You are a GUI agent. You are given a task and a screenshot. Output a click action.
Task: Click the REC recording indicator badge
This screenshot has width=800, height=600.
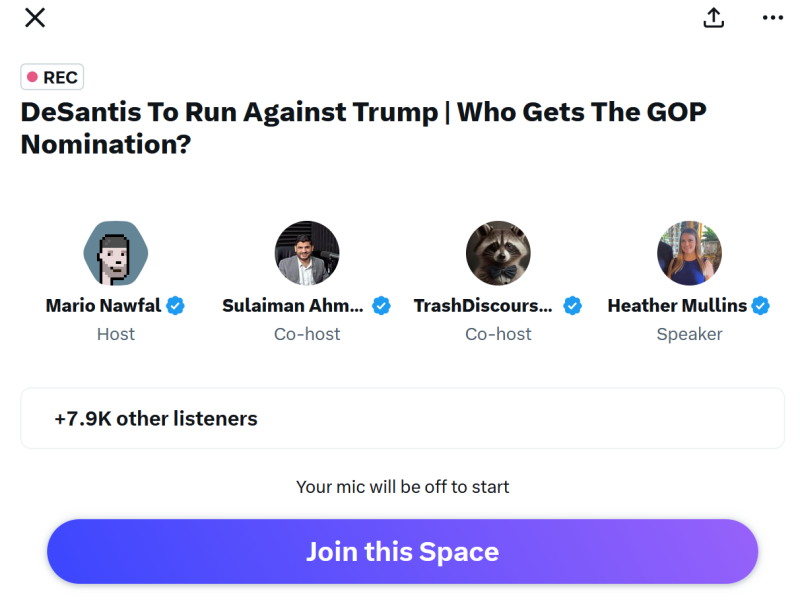(52, 77)
